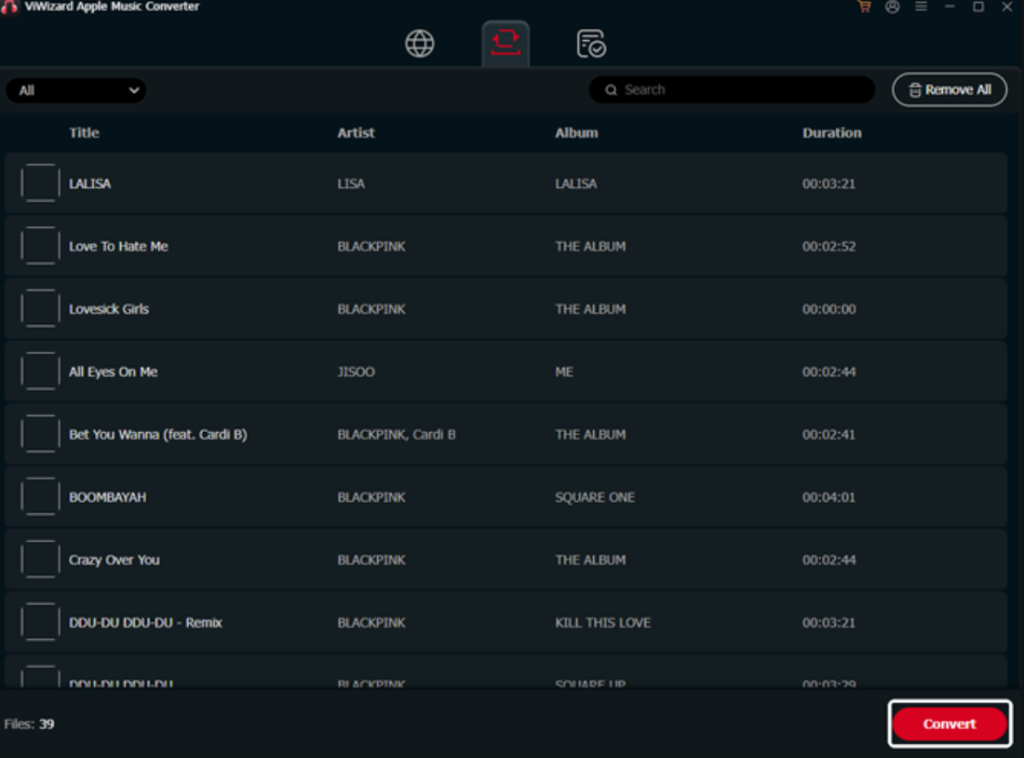Toggle the Crazy Over You checkbox
Screen dimensions: 1024x758
tap(40, 560)
